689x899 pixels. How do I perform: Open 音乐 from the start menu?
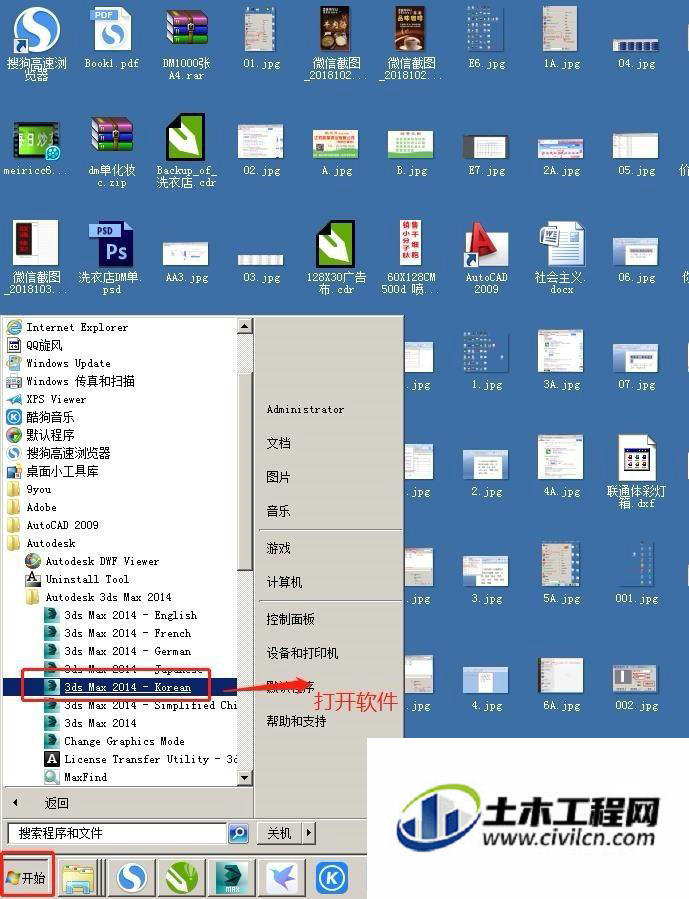point(279,511)
